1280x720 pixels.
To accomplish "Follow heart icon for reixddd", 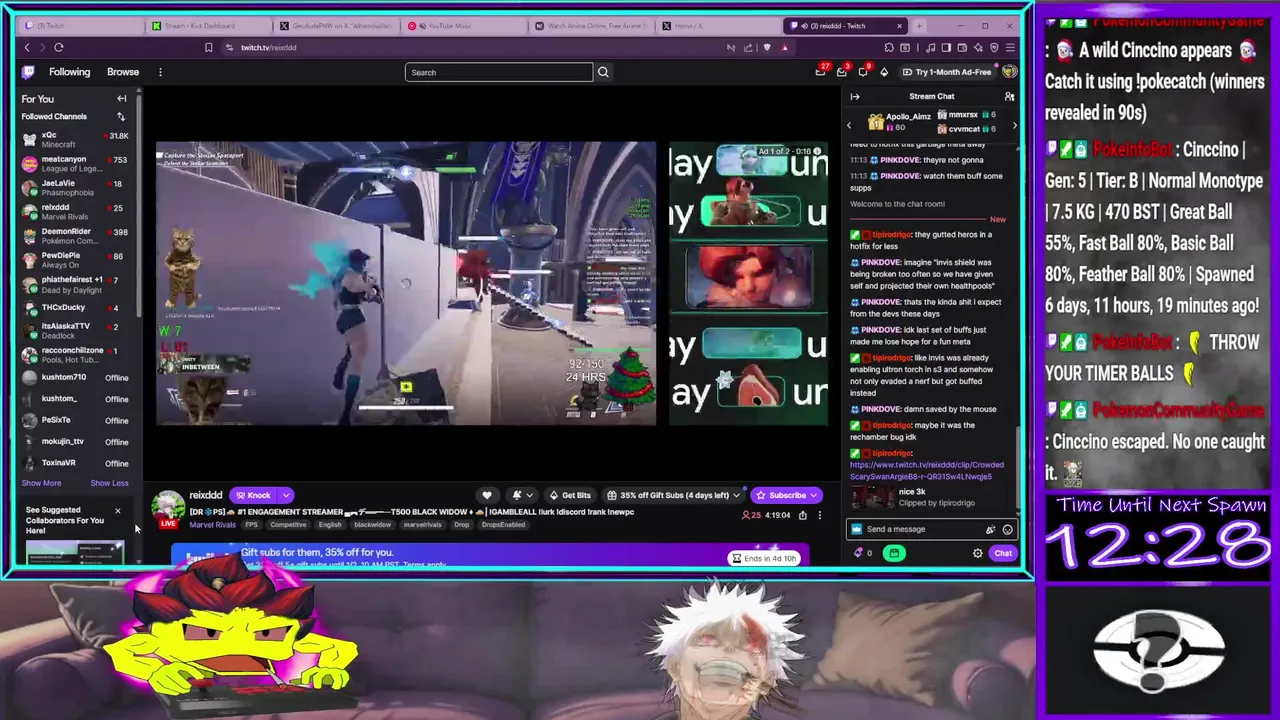I will [x=487, y=495].
